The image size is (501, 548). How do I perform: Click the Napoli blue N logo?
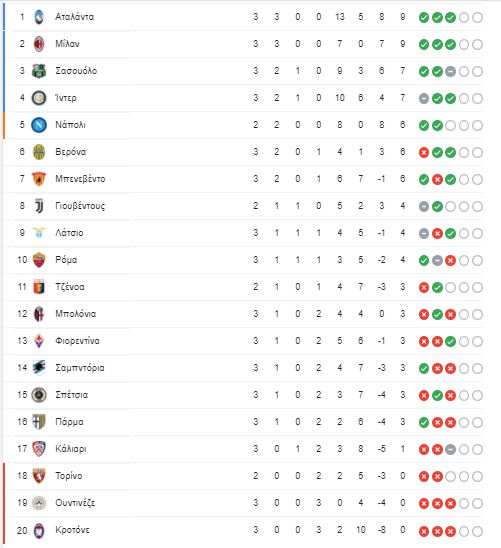click(39, 125)
